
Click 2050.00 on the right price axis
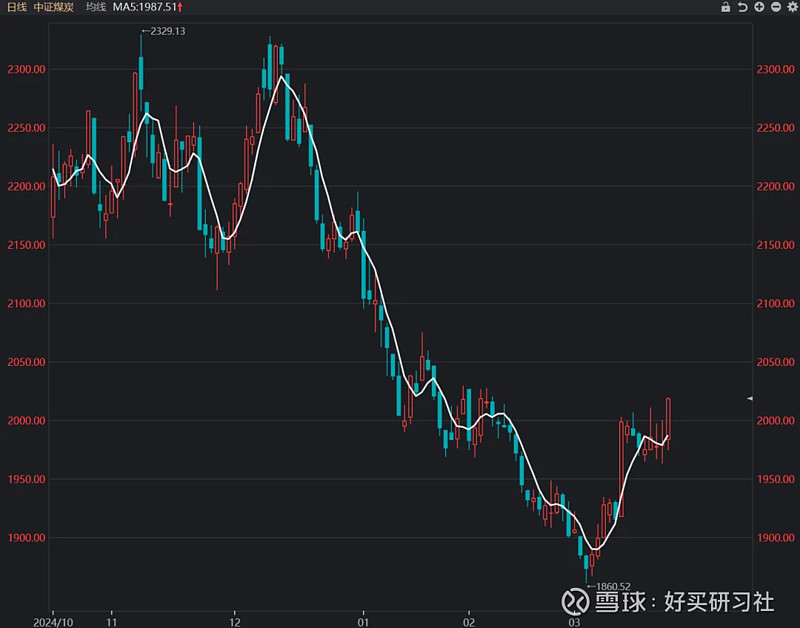click(x=776, y=362)
